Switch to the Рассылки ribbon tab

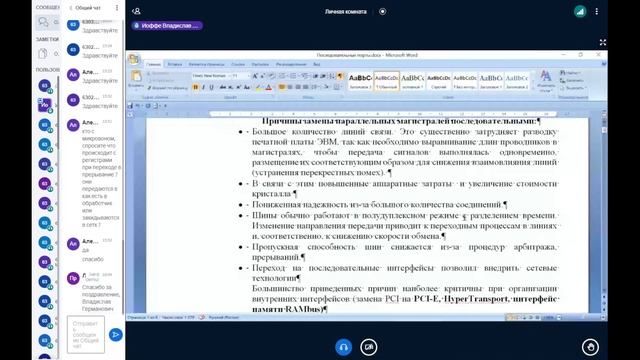point(260,64)
